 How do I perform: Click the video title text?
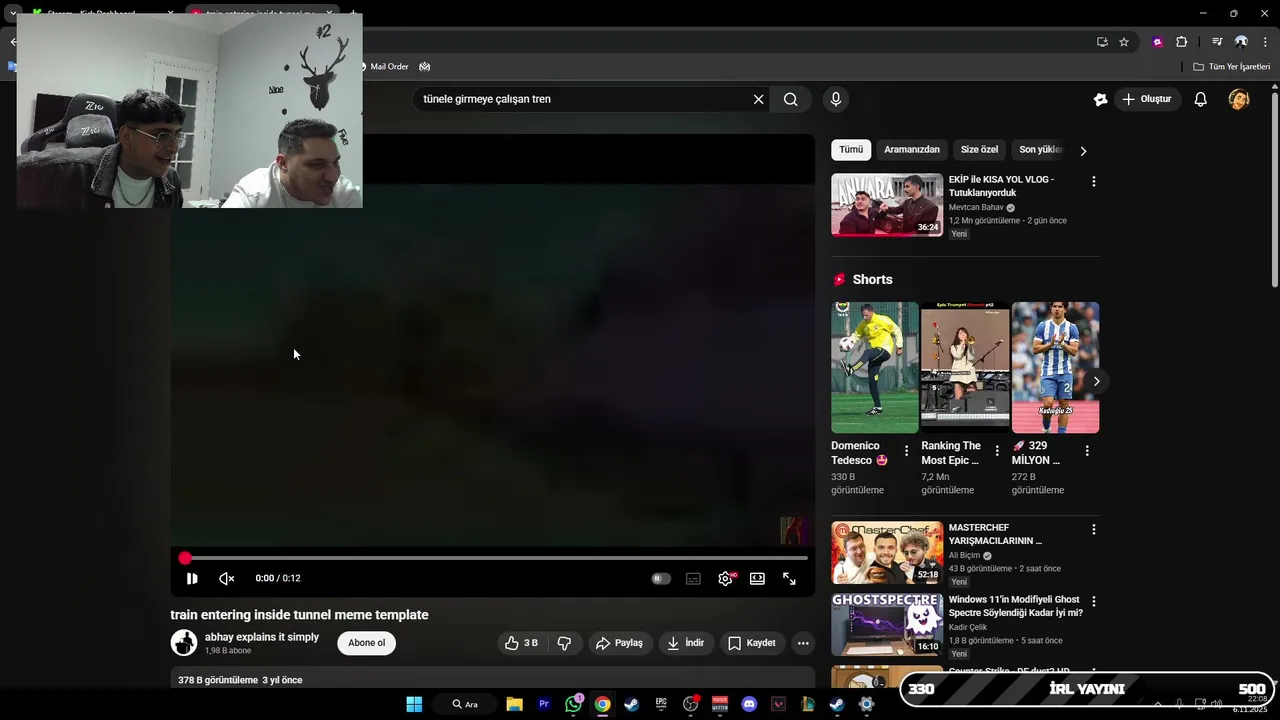[299, 615]
